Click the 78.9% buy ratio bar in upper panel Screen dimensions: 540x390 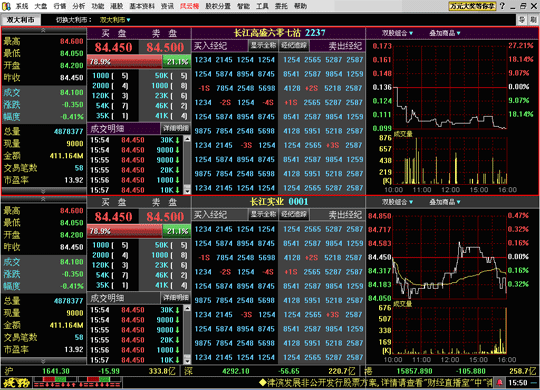click(x=124, y=62)
